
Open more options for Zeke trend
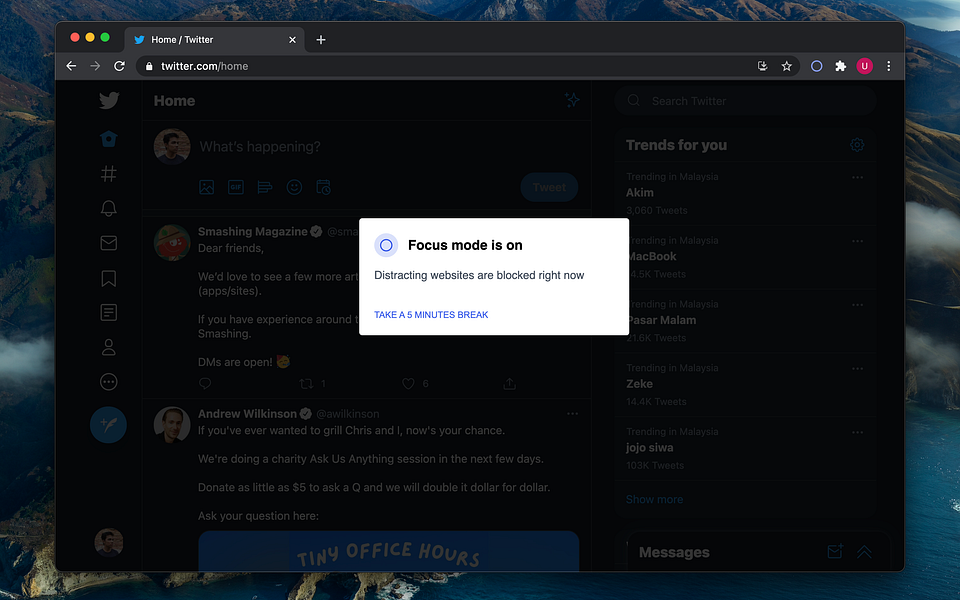pyautogui.click(x=857, y=369)
